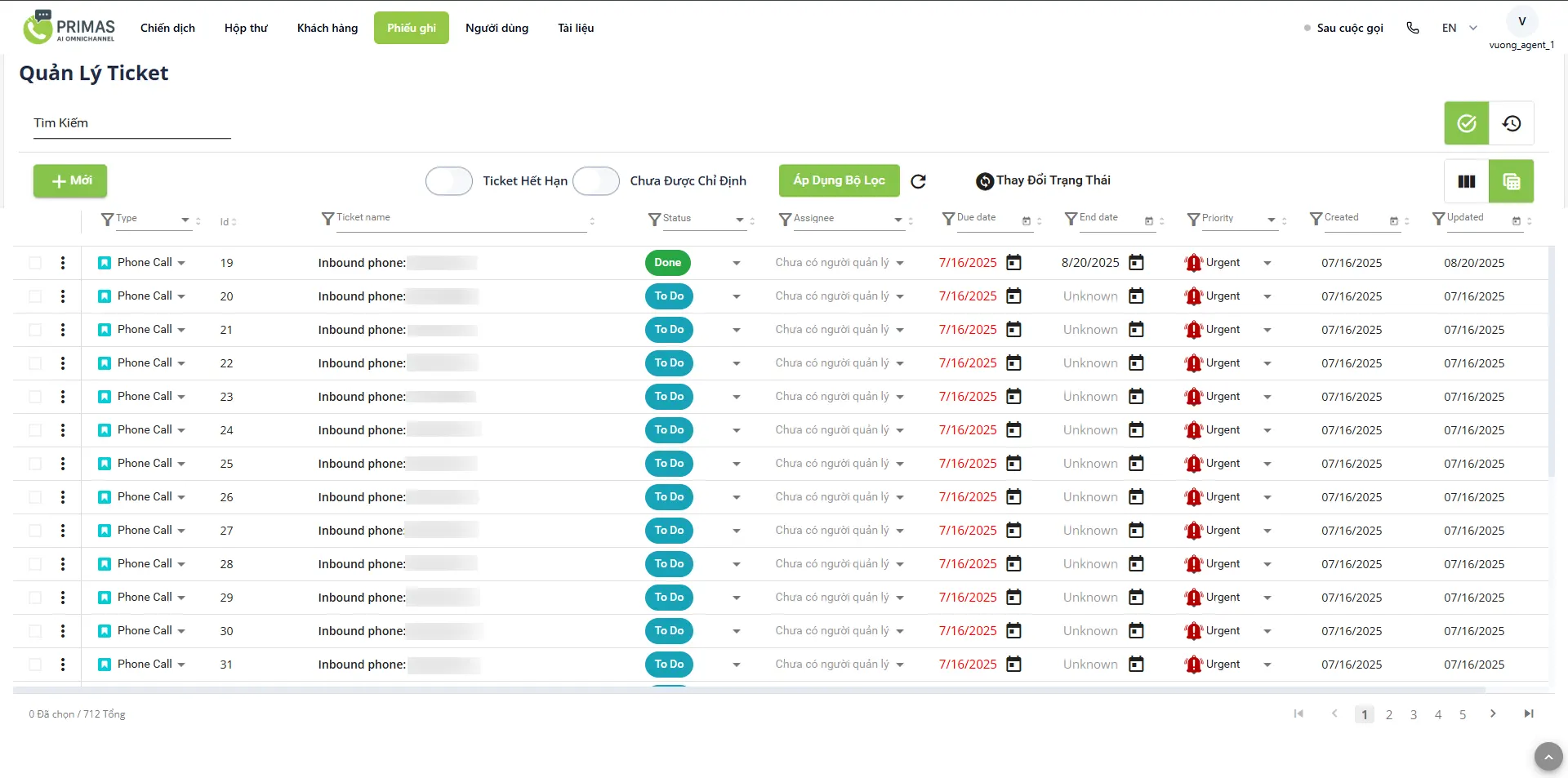
Task: Open the EN language dropdown
Action: click(x=1459, y=28)
